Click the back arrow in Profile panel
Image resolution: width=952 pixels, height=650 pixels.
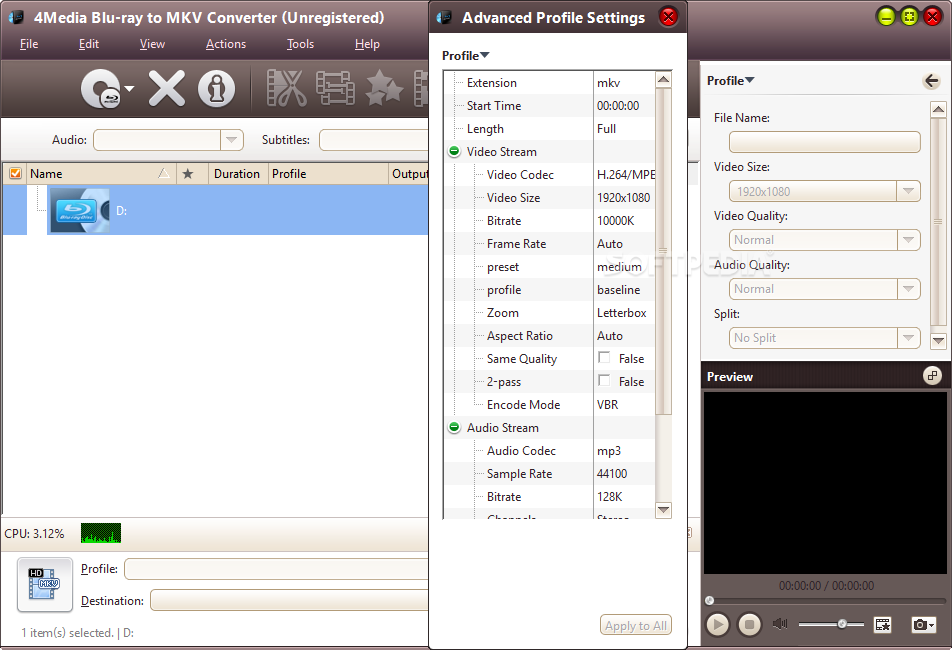[x=931, y=81]
